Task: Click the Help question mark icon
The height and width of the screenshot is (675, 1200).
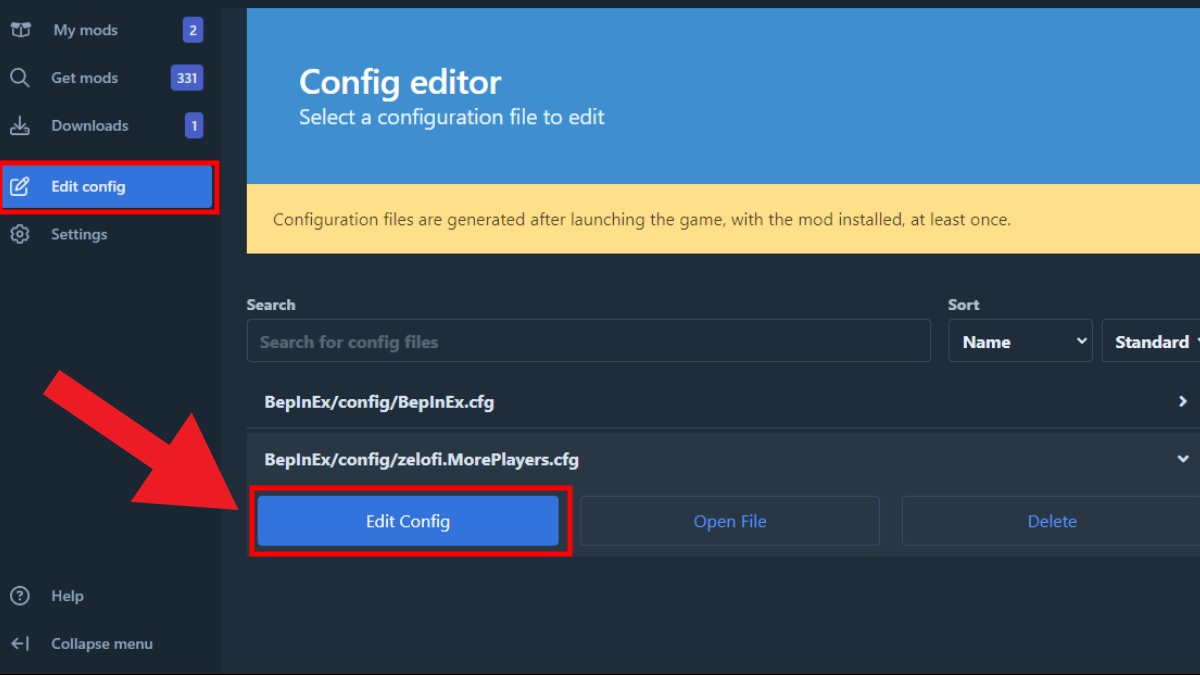Action: (20, 596)
